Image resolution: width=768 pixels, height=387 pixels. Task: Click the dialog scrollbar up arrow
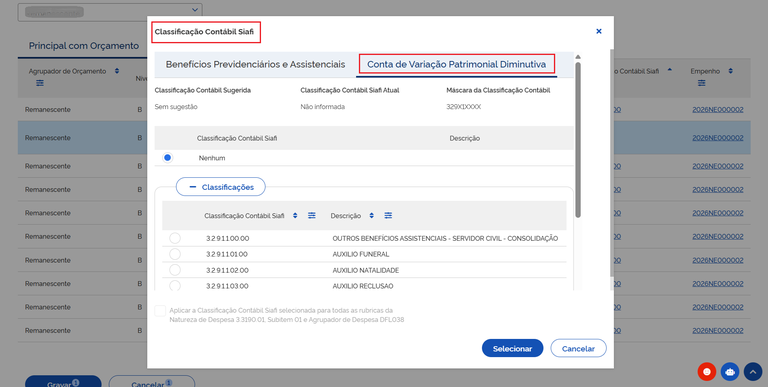578,57
